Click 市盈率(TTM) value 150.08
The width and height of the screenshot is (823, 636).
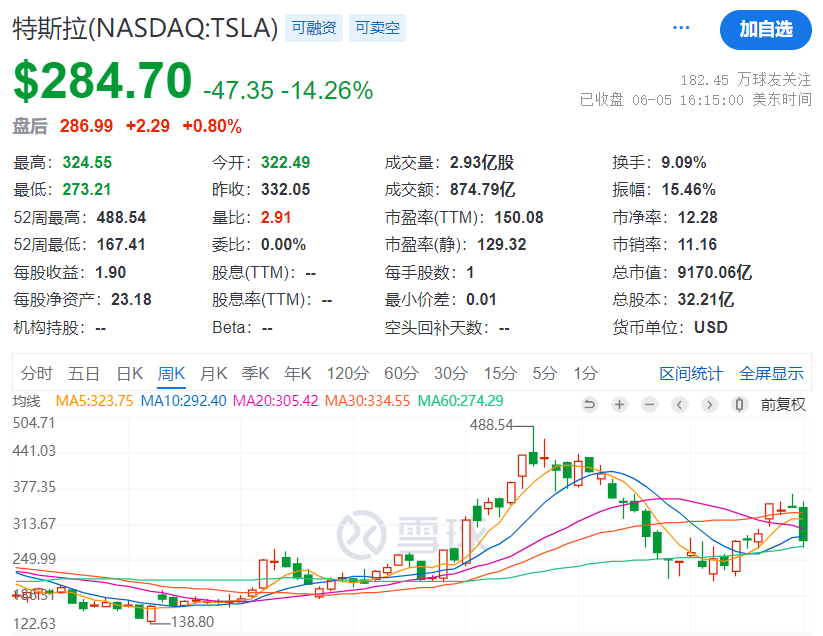pyautogui.click(x=519, y=218)
